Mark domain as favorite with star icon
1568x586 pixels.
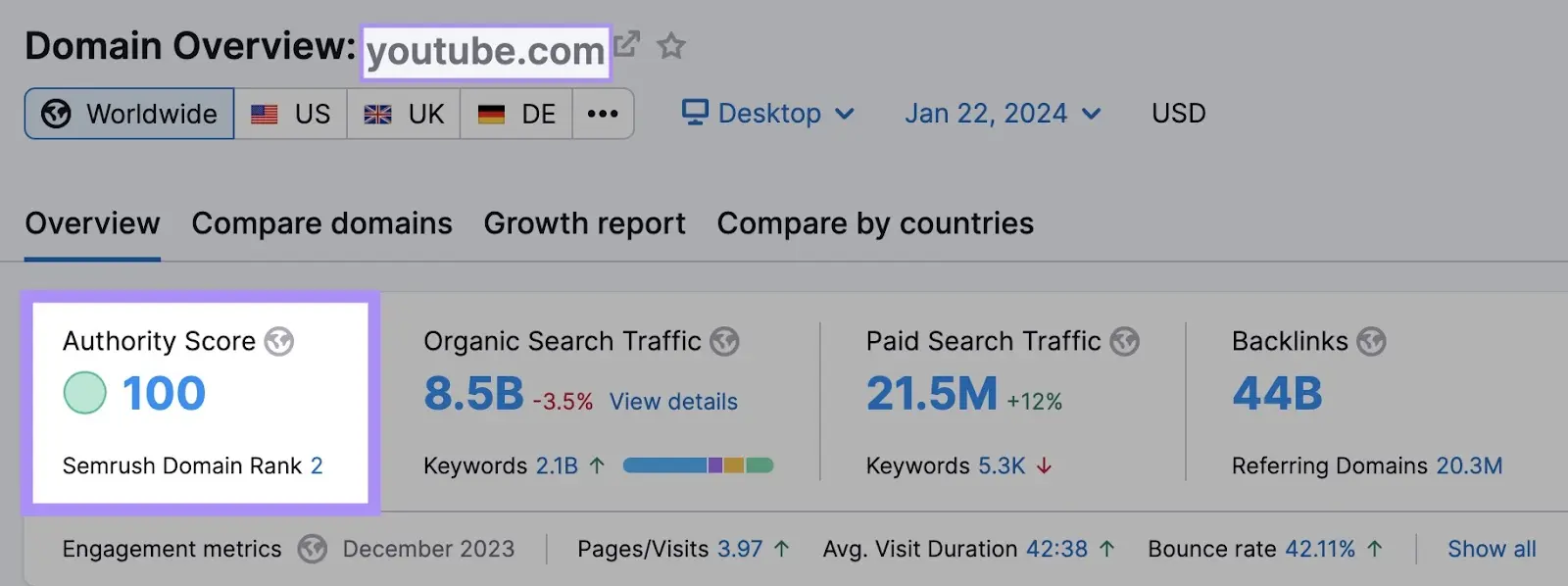click(x=671, y=45)
